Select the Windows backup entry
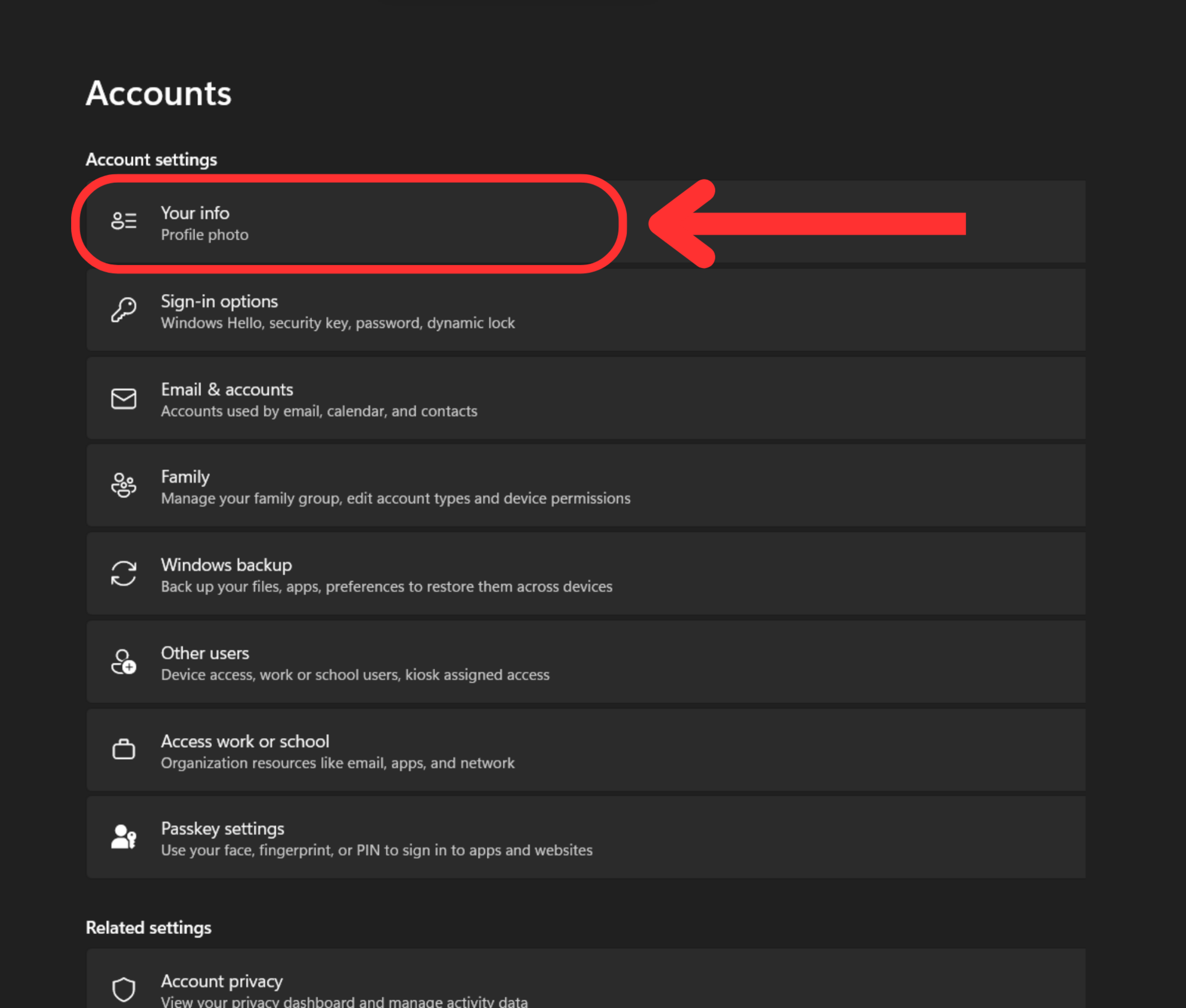 pyautogui.click(x=226, y=565)
